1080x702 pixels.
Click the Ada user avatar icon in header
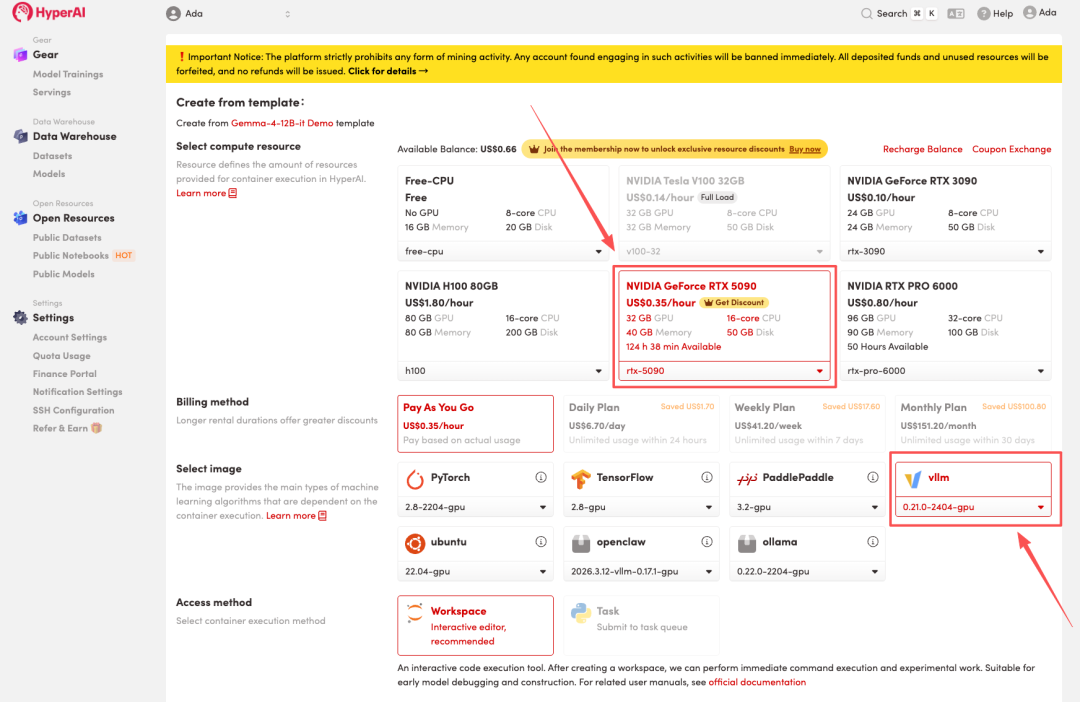coord(174,14)
